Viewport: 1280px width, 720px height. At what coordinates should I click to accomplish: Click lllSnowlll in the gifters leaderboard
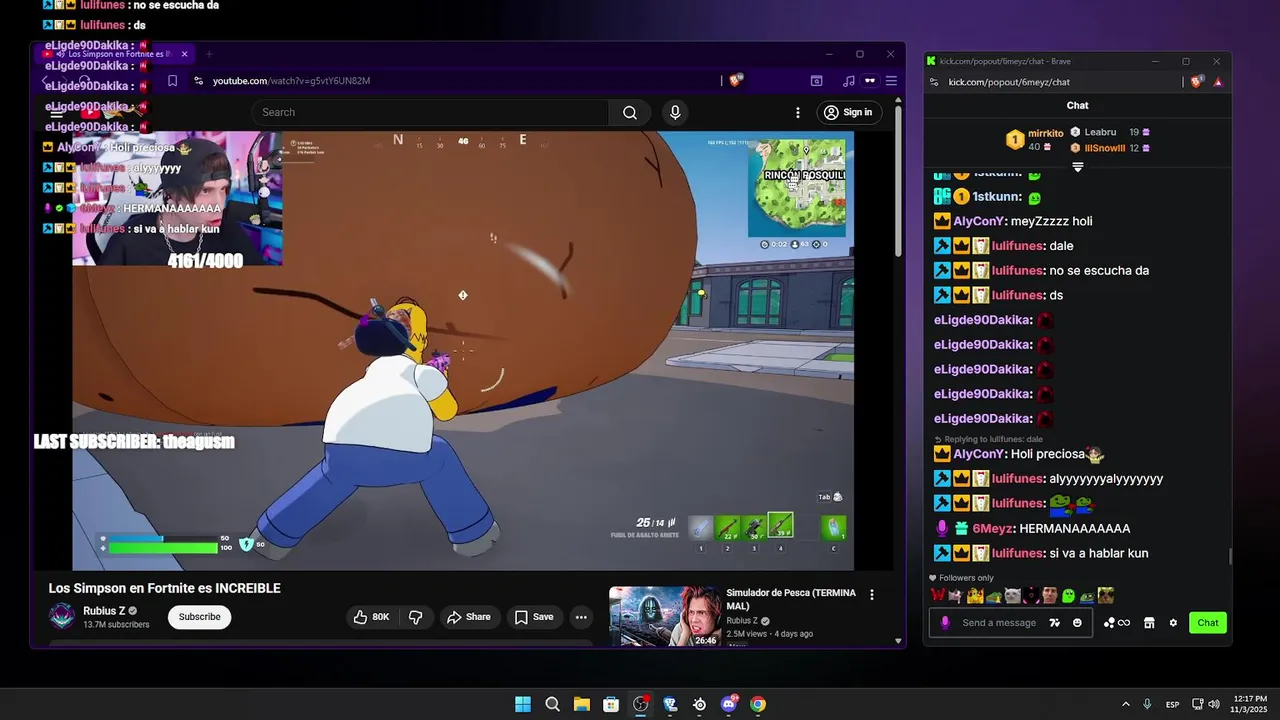[x=1105, y=148]
